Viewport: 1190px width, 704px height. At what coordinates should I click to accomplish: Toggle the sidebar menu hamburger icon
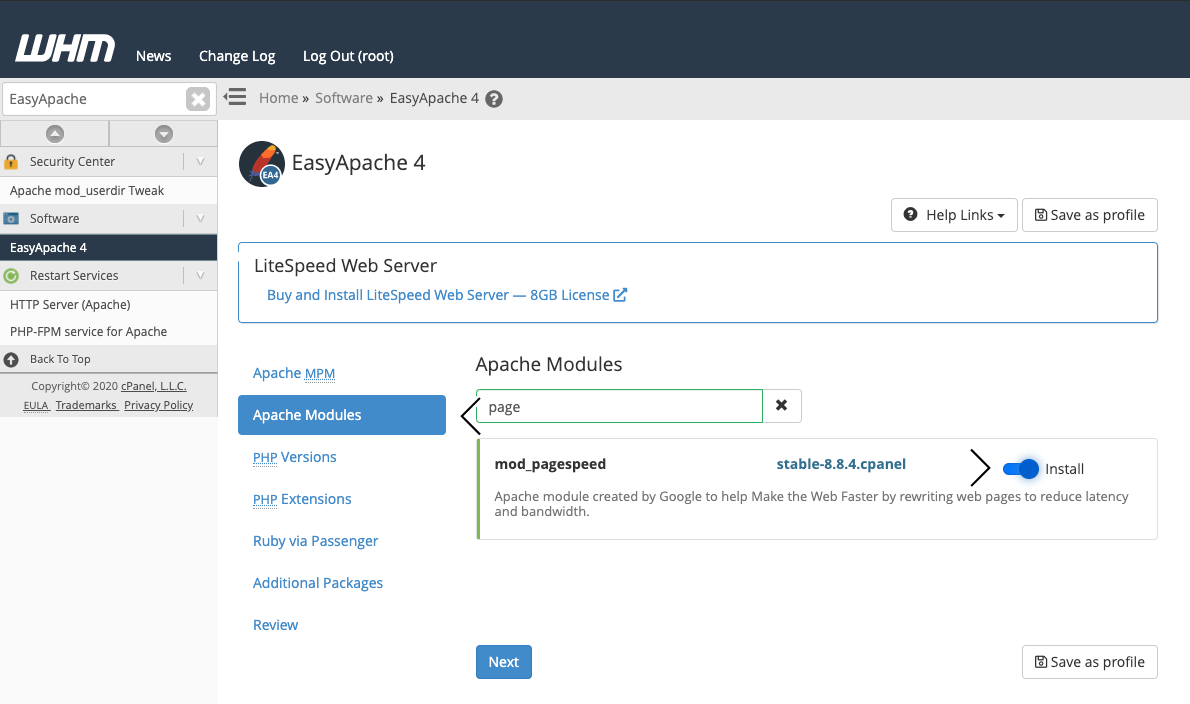235,97
